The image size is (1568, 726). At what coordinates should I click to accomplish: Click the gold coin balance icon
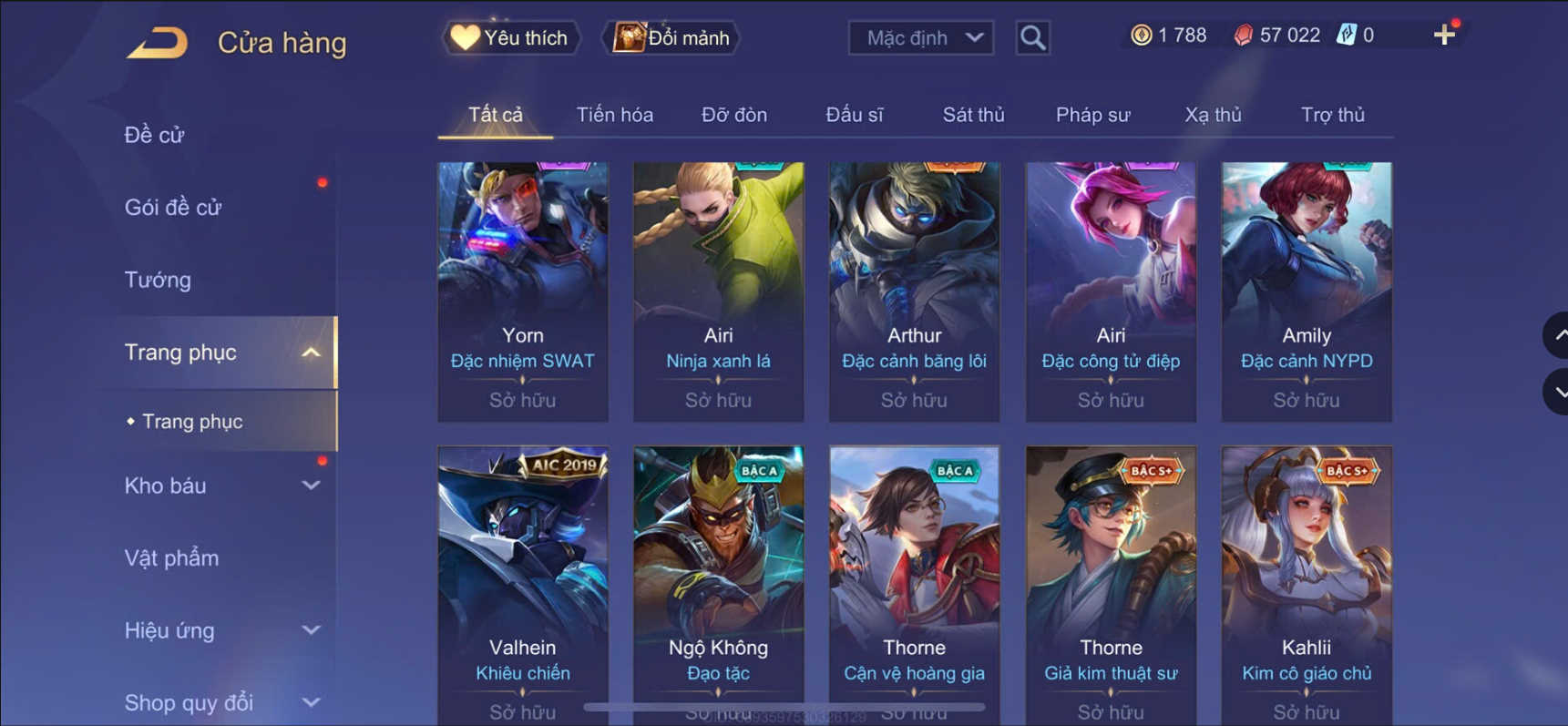click(1141, 36)
